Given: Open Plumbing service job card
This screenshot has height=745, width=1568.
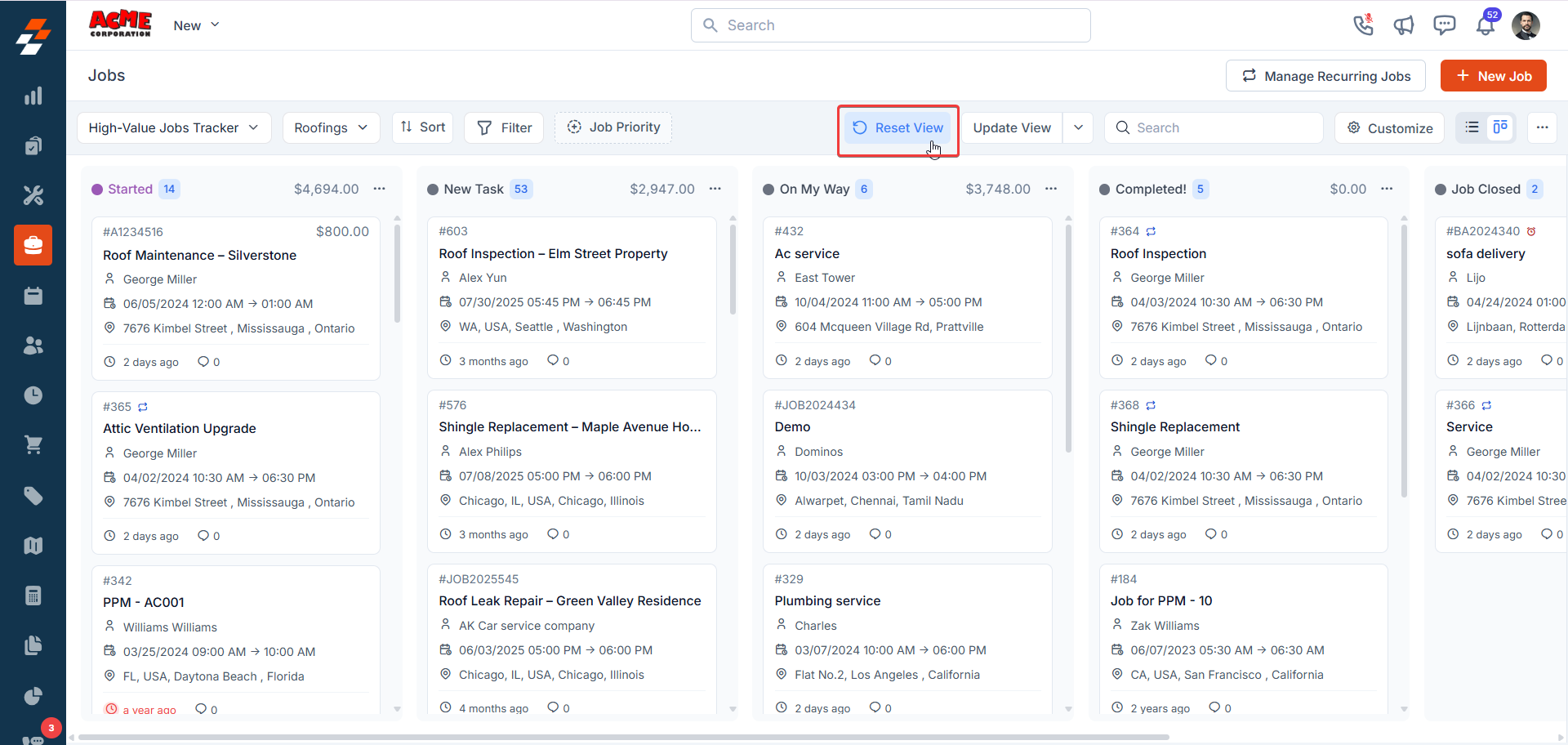Looking at the screenshot, I should (907, 640).
